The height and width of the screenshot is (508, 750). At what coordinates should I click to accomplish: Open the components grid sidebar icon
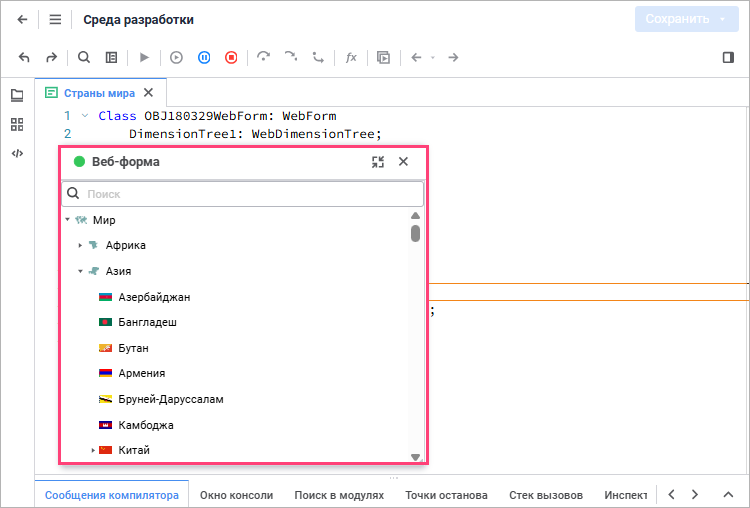point(17,124)
